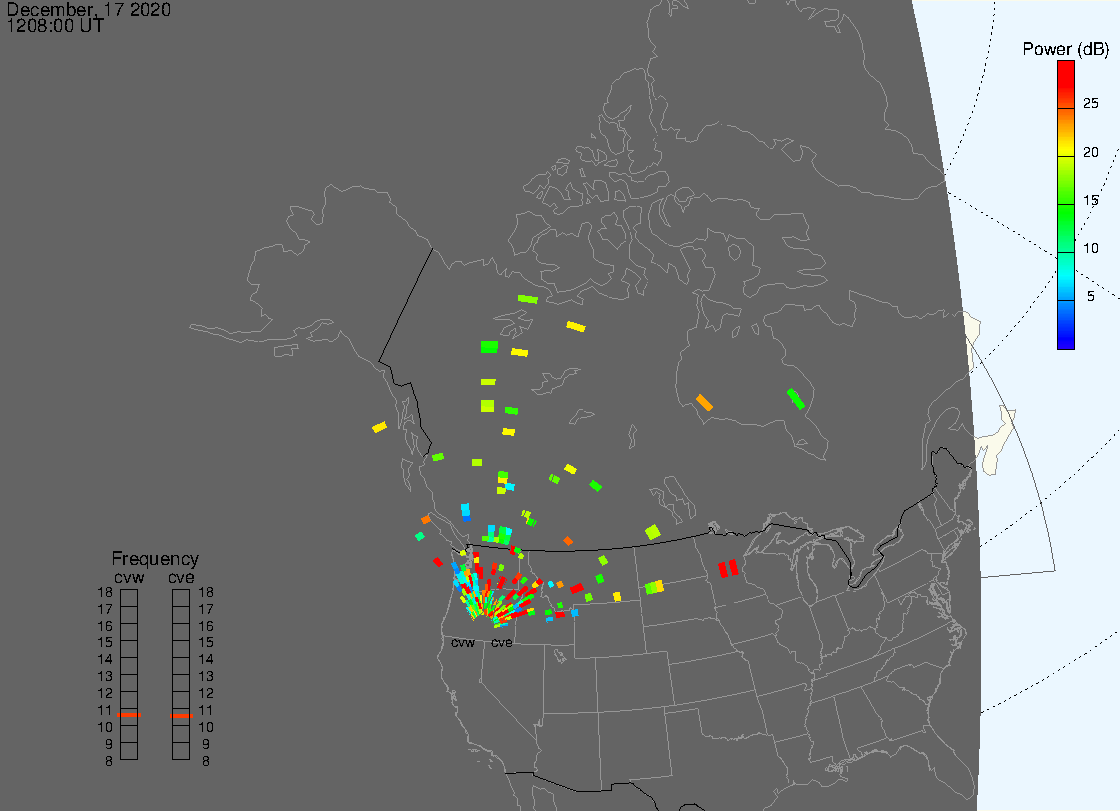Click the 11 label left of cvw bar
The height and width of the screenshot is (811, 1120).
[105, 710]
